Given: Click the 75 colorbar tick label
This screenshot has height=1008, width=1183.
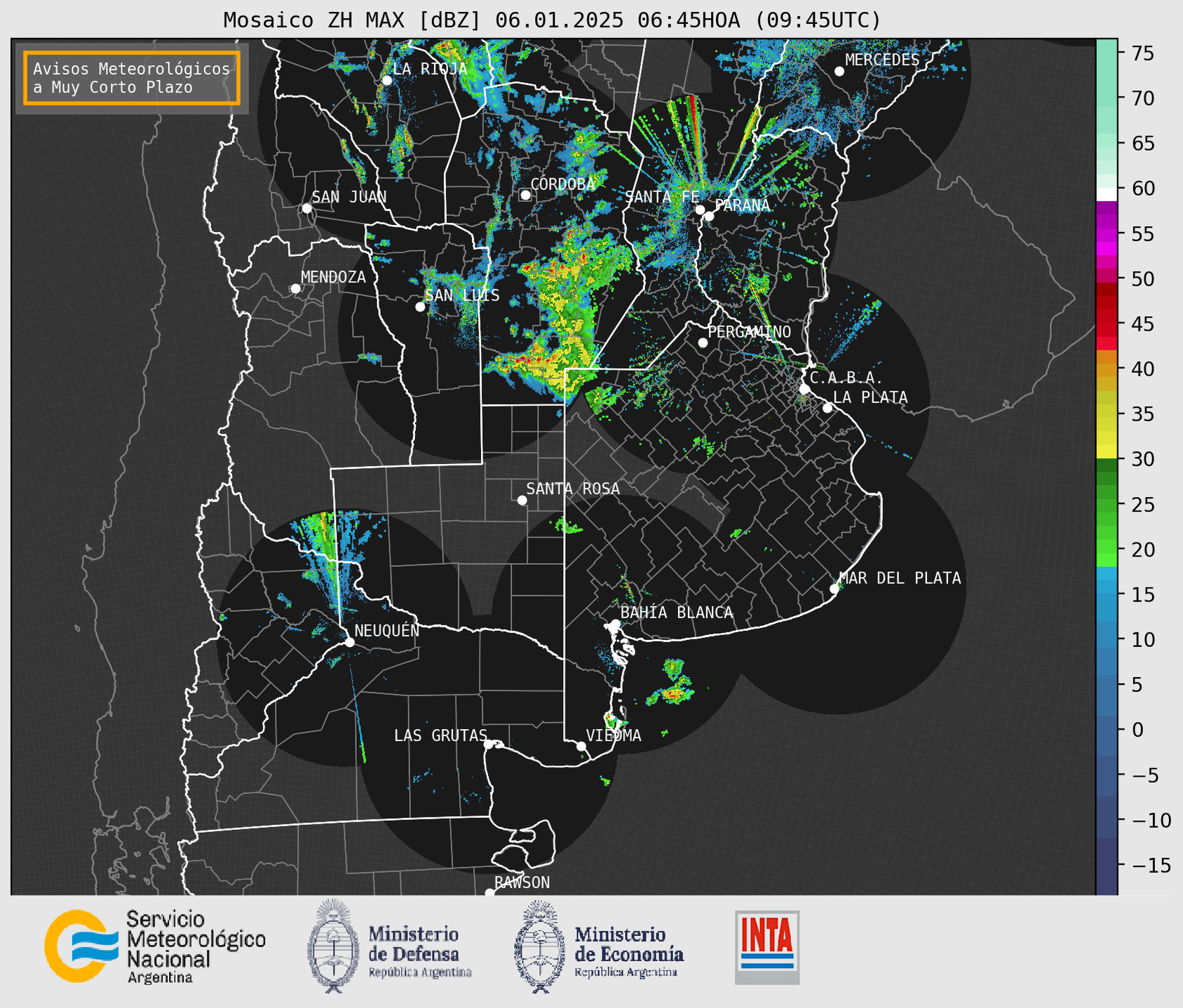Looking at the screenshot, I should coord(1142,53).
